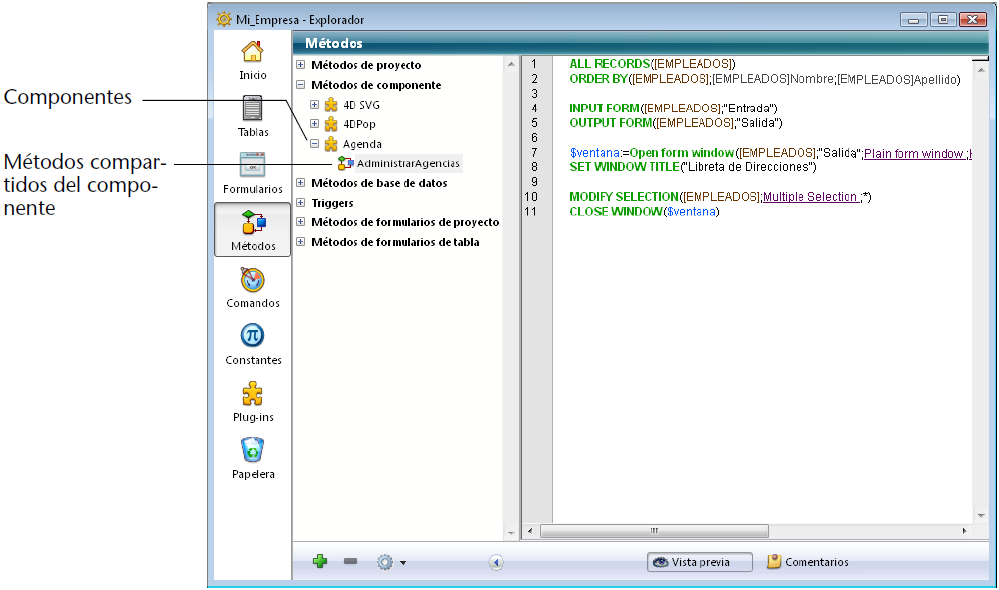Expand Métodos de proyecto node
Viewport: 999px width, 590px height.
pos(301,65)
